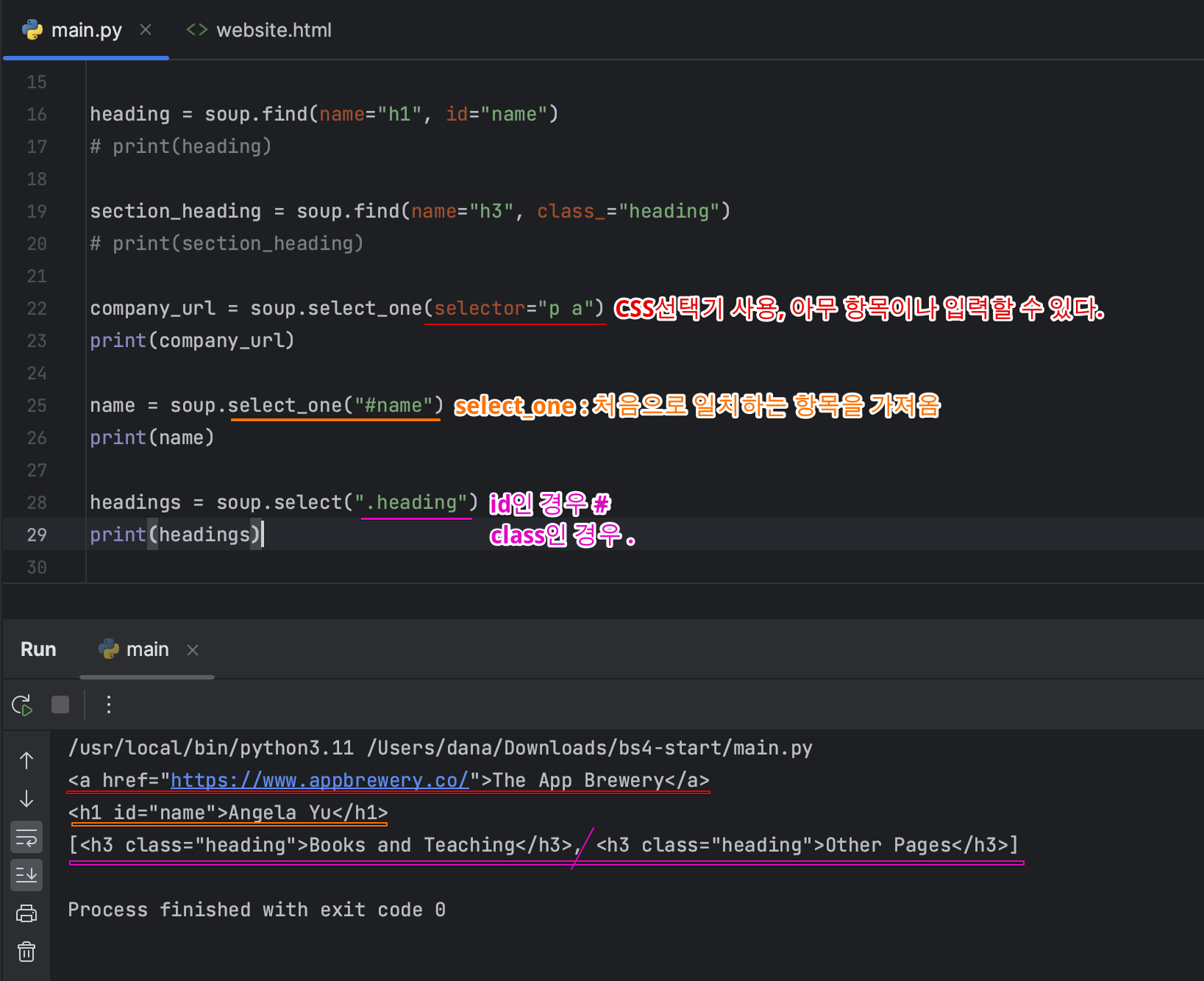The height and width of the screenshot is (981, 1204).
Task: Click line number 22 in the gutter
Action: 37,308
